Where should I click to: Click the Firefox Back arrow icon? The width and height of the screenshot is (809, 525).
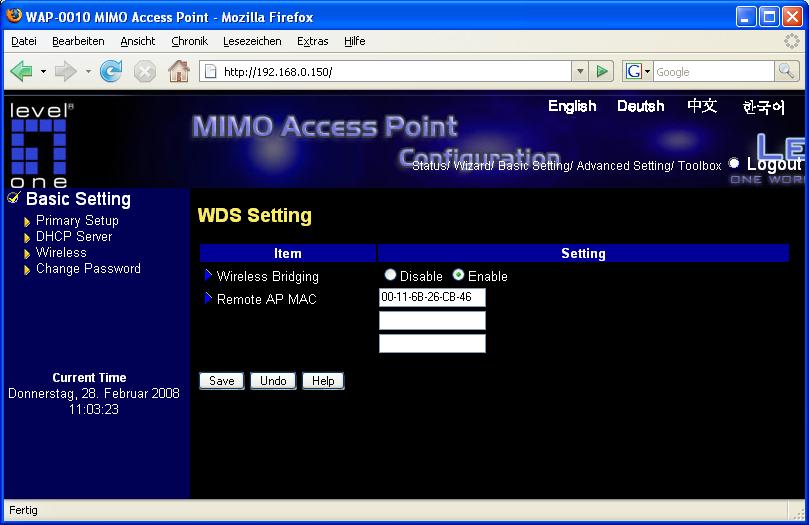coord(21,71)
